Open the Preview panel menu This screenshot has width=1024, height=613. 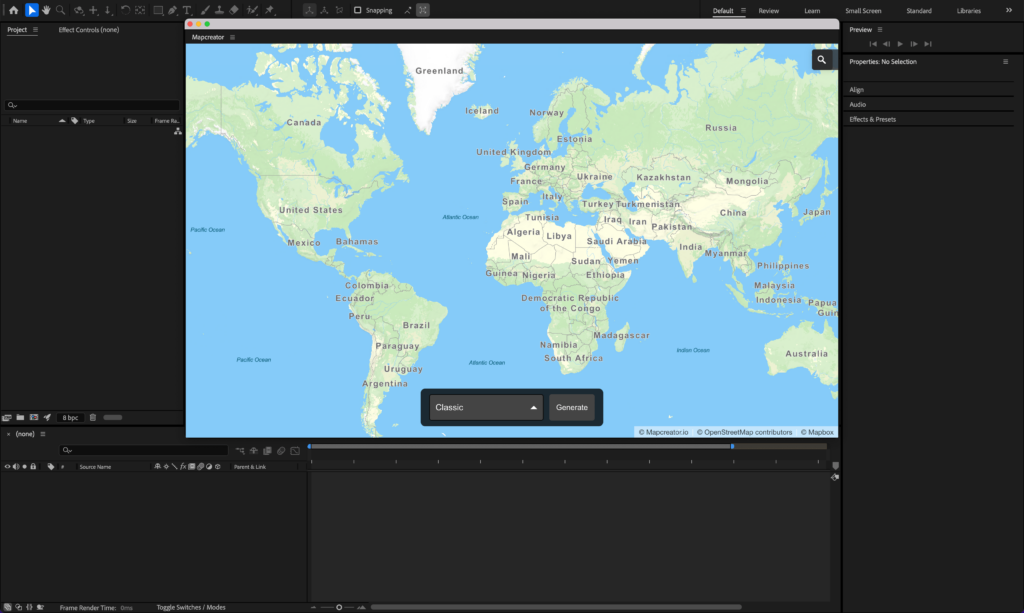(880, 29)
